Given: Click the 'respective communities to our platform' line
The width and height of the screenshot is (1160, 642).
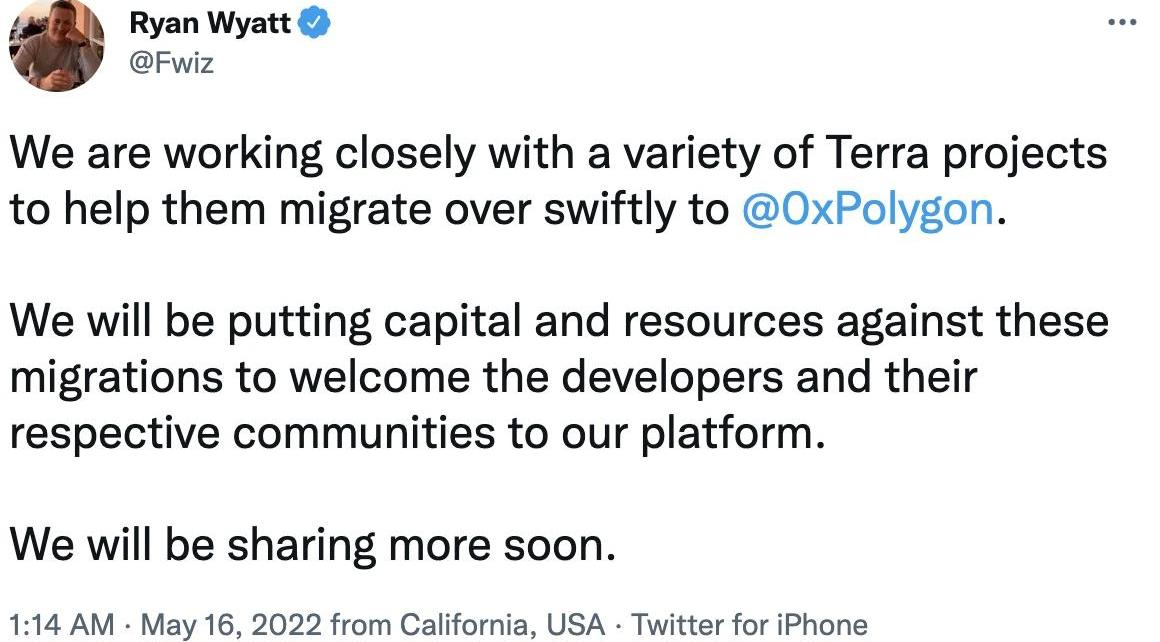Looking at the screenshot, I should pos(417,433).
